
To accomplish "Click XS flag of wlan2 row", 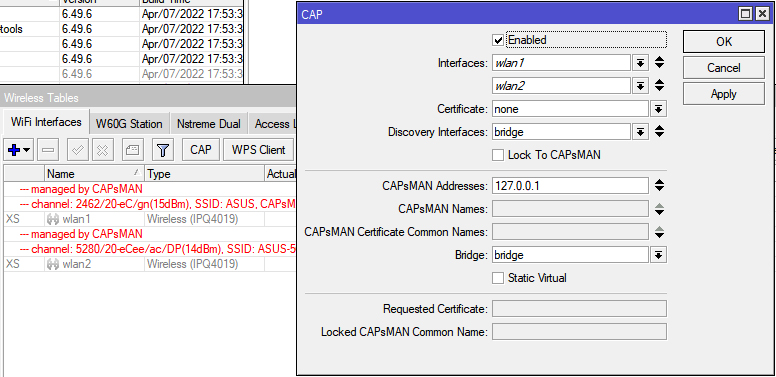I will pos(13,264).
